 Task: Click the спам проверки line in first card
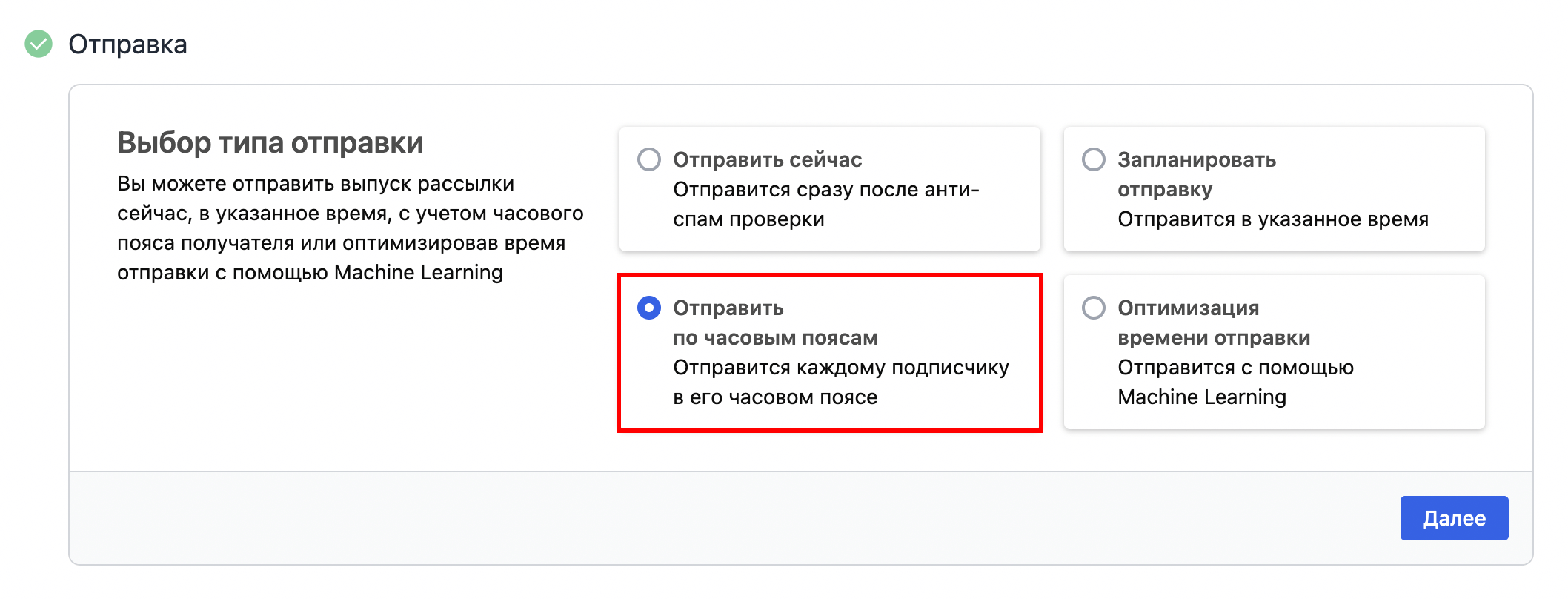coord(748,219)
